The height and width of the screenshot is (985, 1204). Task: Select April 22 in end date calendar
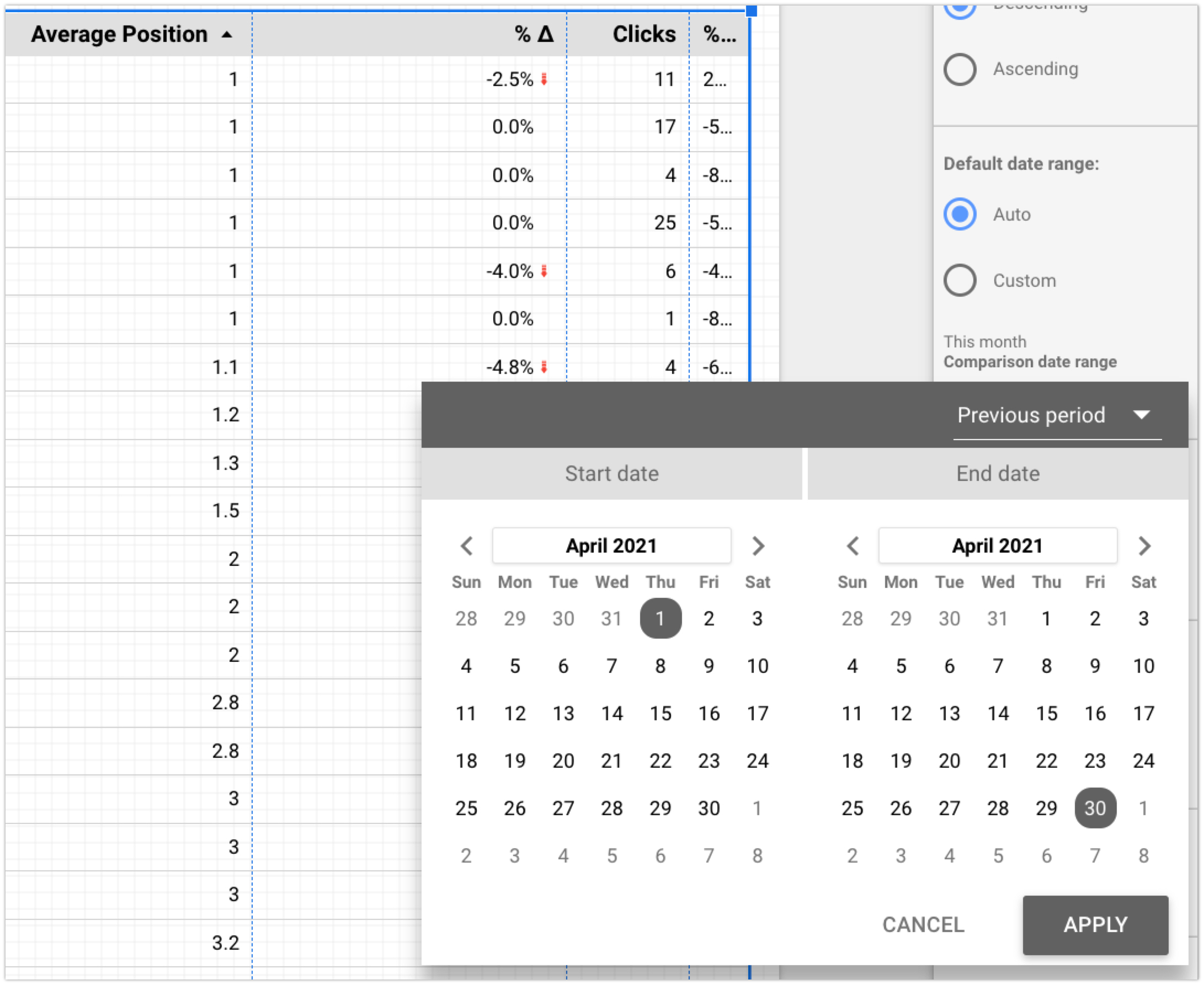coord(1046,761)
